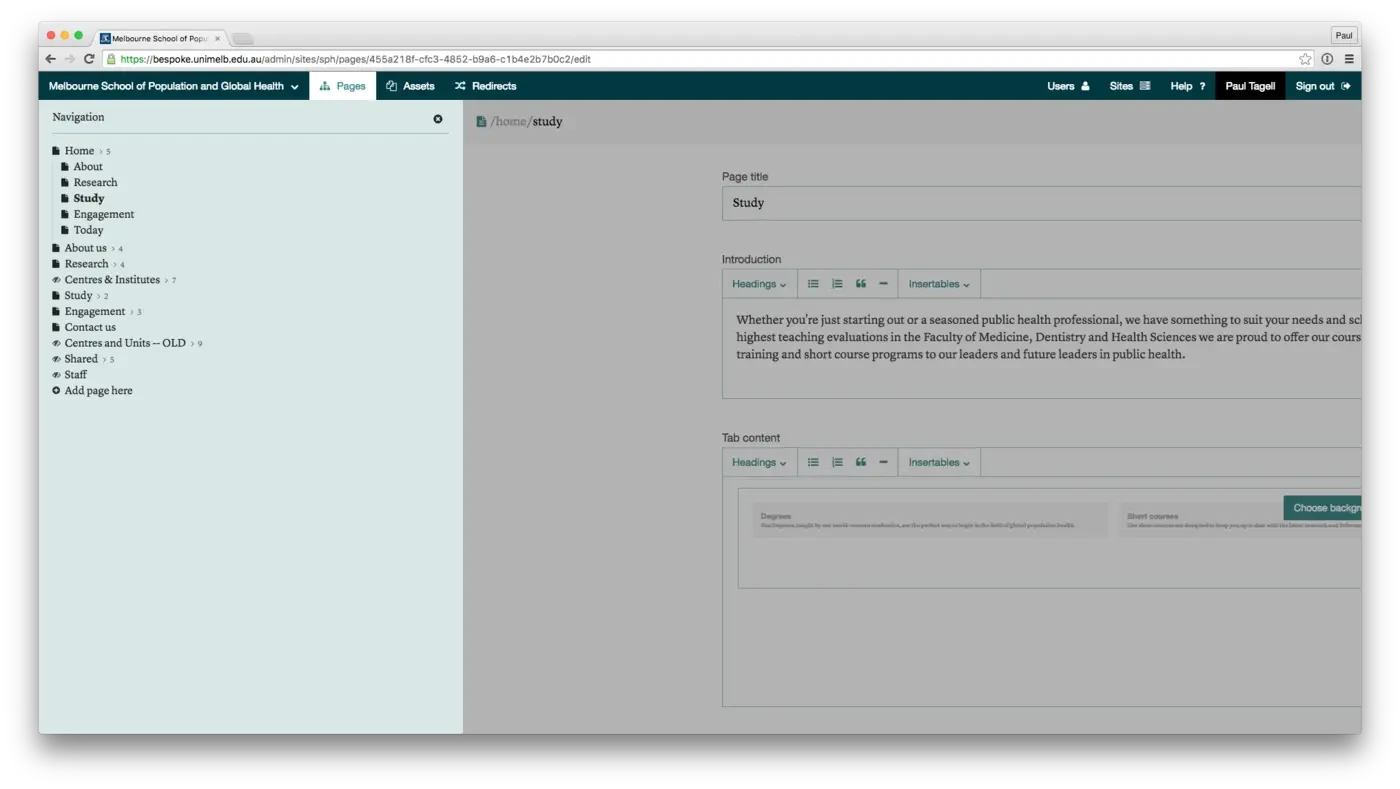The height and width of the screenshot is (789, 1400).
Task: Collapse the Home page's 5 subpages
Action: pyautogui.click(x=104, y=151)
